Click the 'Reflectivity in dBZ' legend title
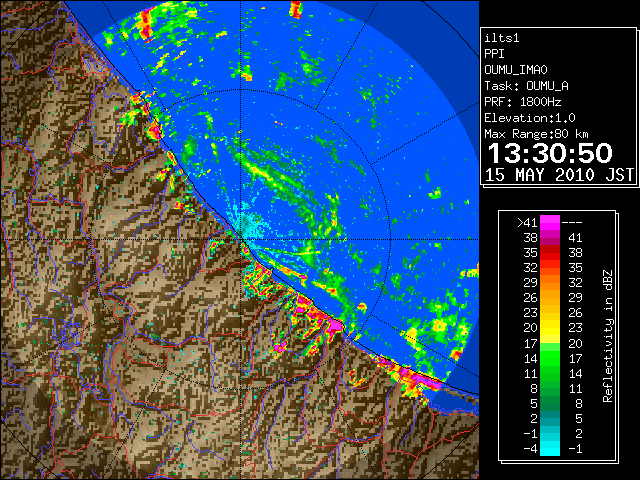Viewport: 640px width, 480px height. tap(608, 336)
